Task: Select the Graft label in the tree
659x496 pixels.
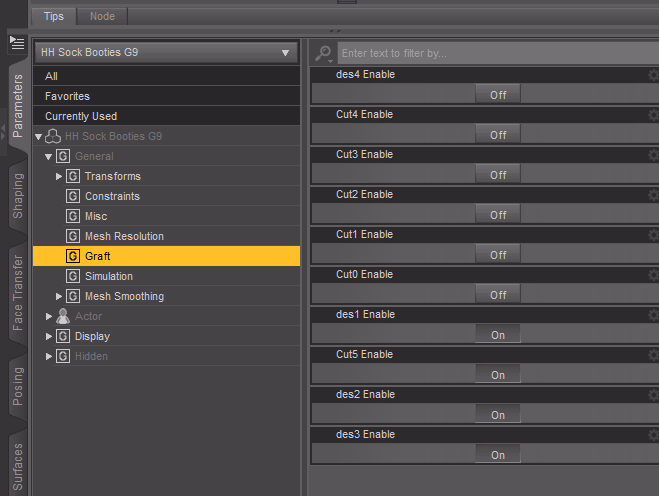Action: (98, 256)
